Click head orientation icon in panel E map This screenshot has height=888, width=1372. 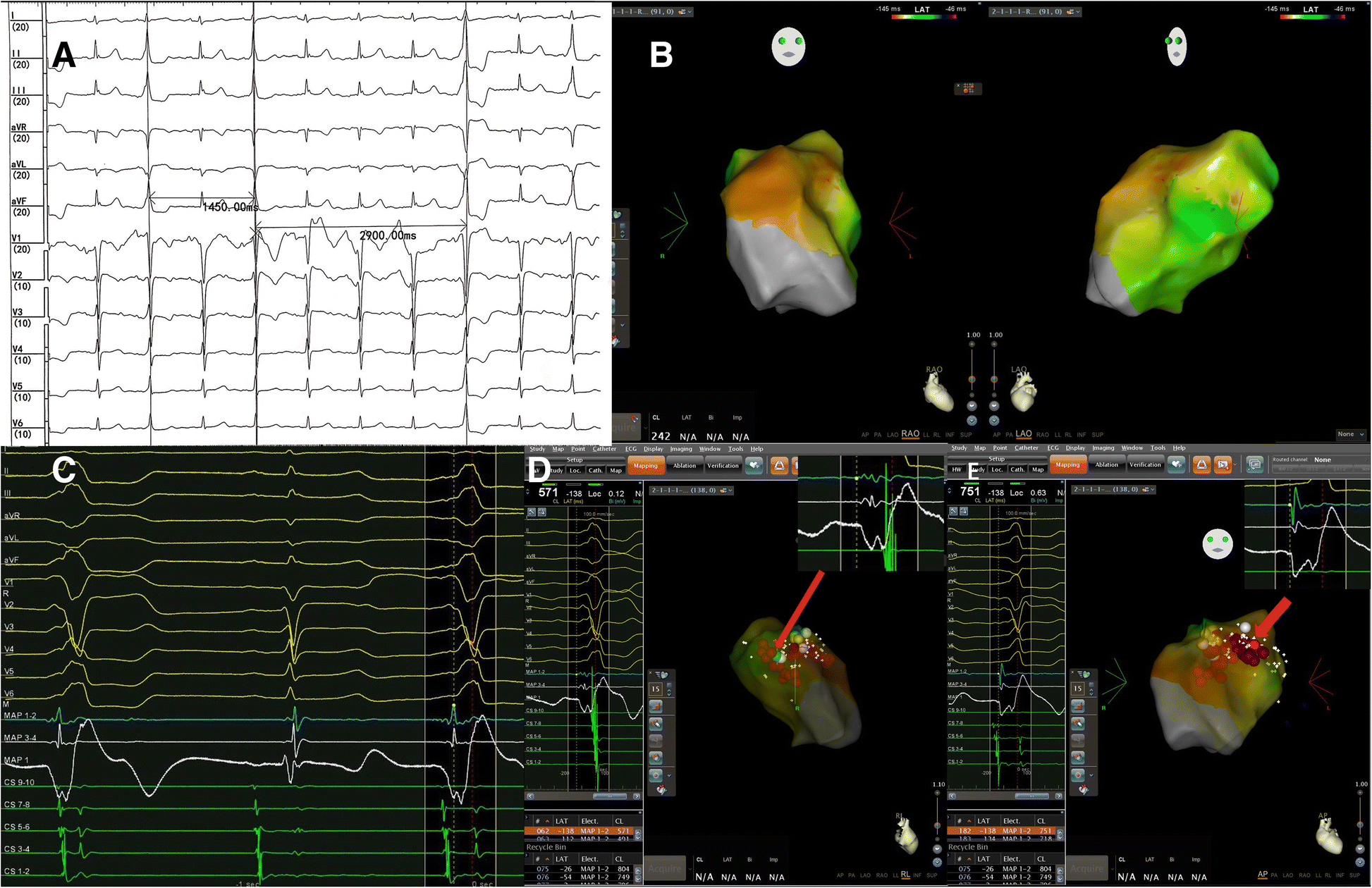coord(1218,543)
